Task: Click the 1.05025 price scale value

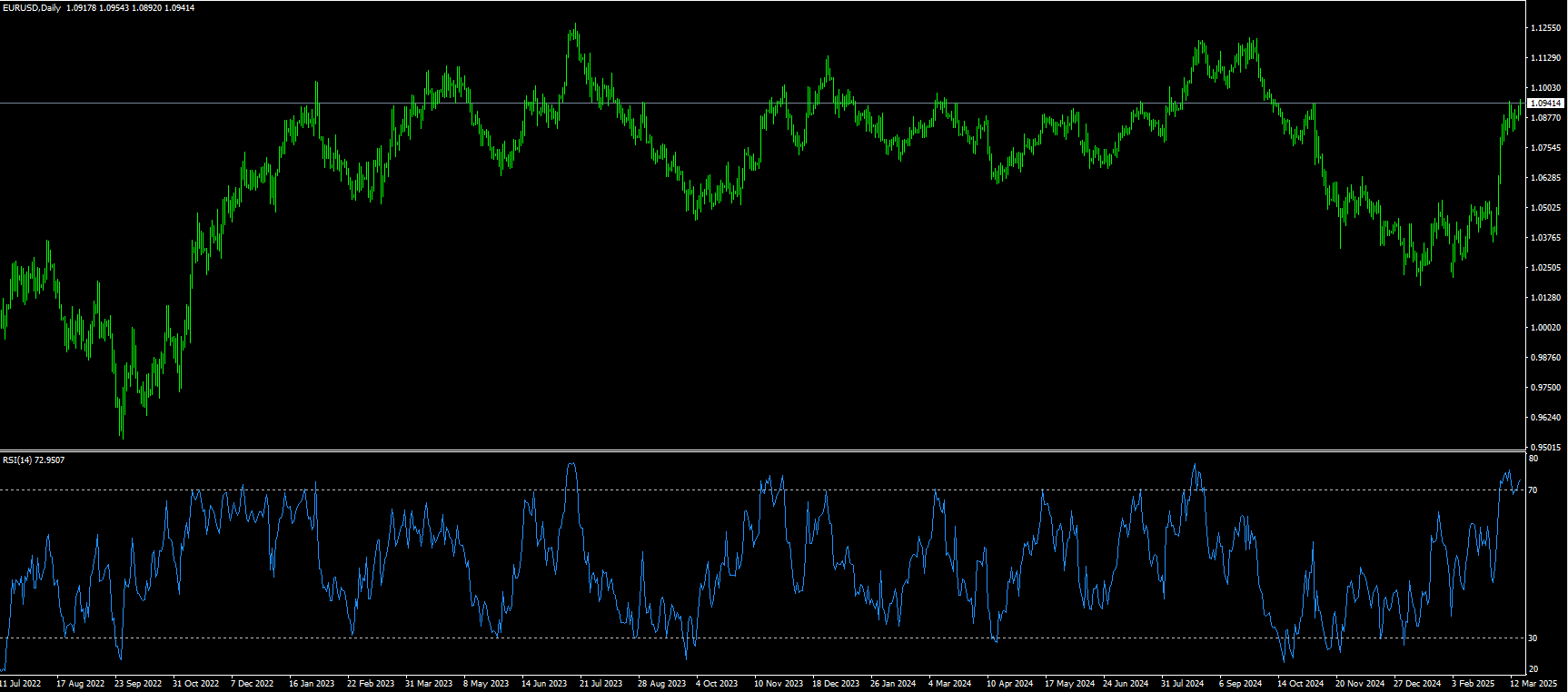Action: [1545, 208]
